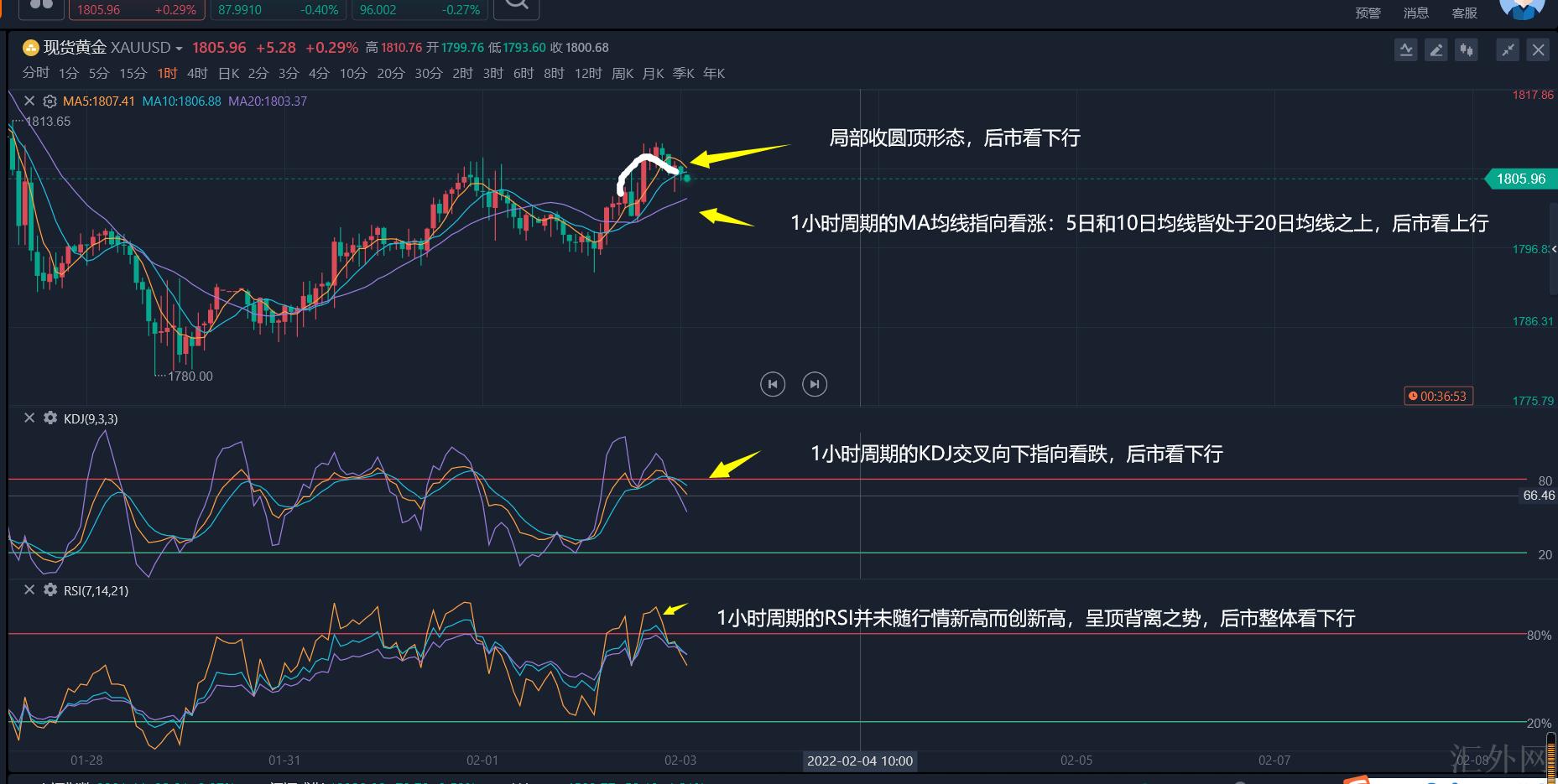Click the MA20:1803.37 legend label
The image size is (1558, 784).
click(x=268, y=101)
